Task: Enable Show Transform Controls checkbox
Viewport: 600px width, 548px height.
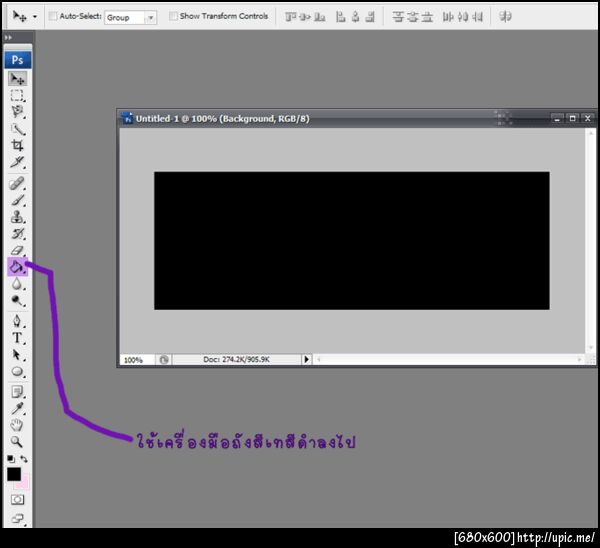Action: (173, 16)
